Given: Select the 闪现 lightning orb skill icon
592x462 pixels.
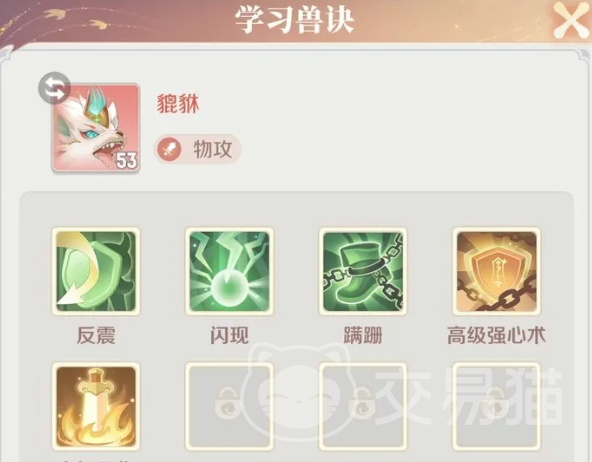Looking at the screenshot, I should coord(229,271).
